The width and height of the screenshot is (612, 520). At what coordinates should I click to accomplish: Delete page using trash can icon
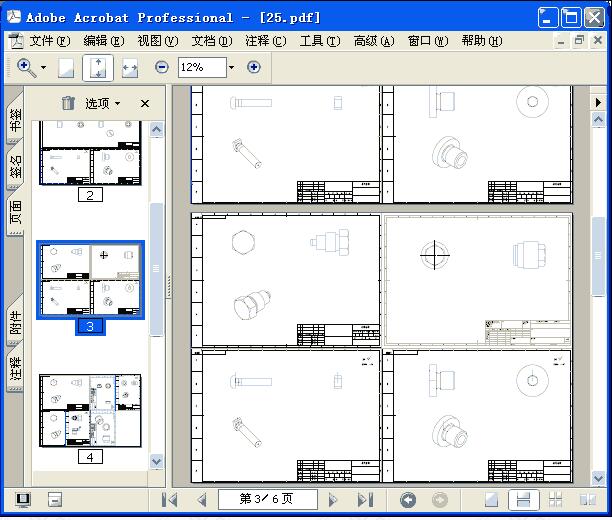[x=68, y=103]
